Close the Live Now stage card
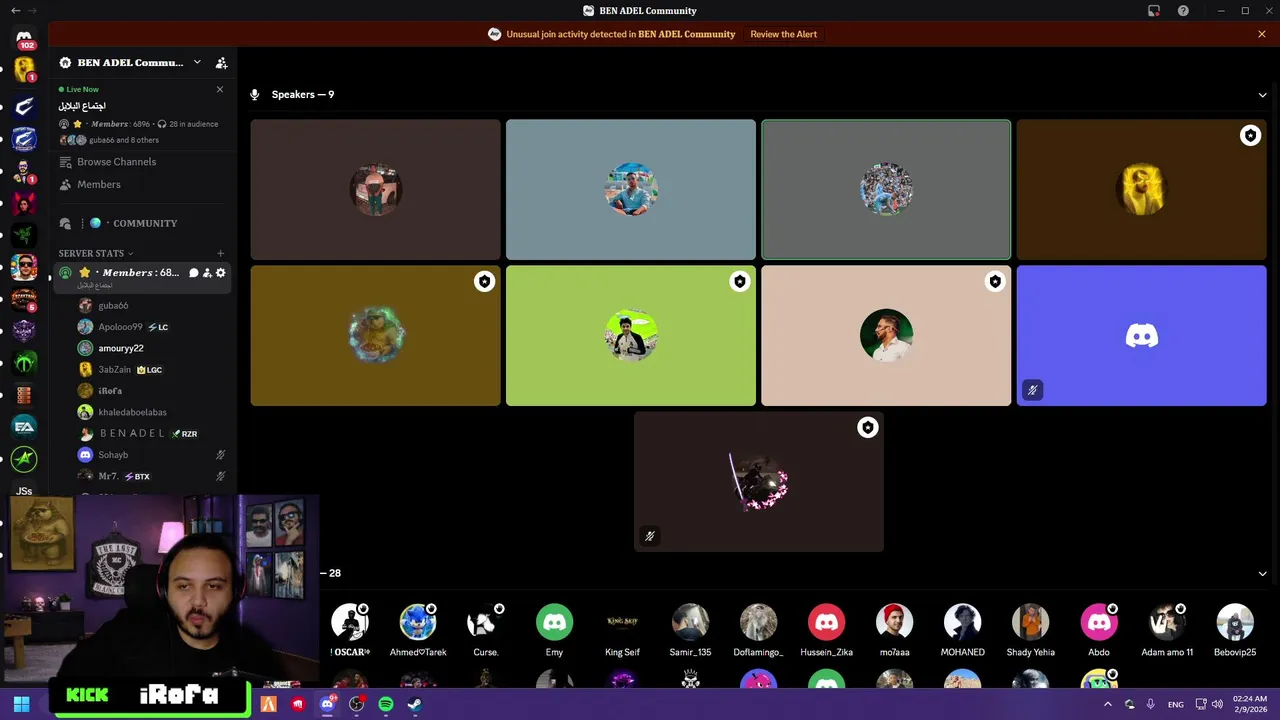The width and height of the screenshot is (1280, 720). [220, 89]
